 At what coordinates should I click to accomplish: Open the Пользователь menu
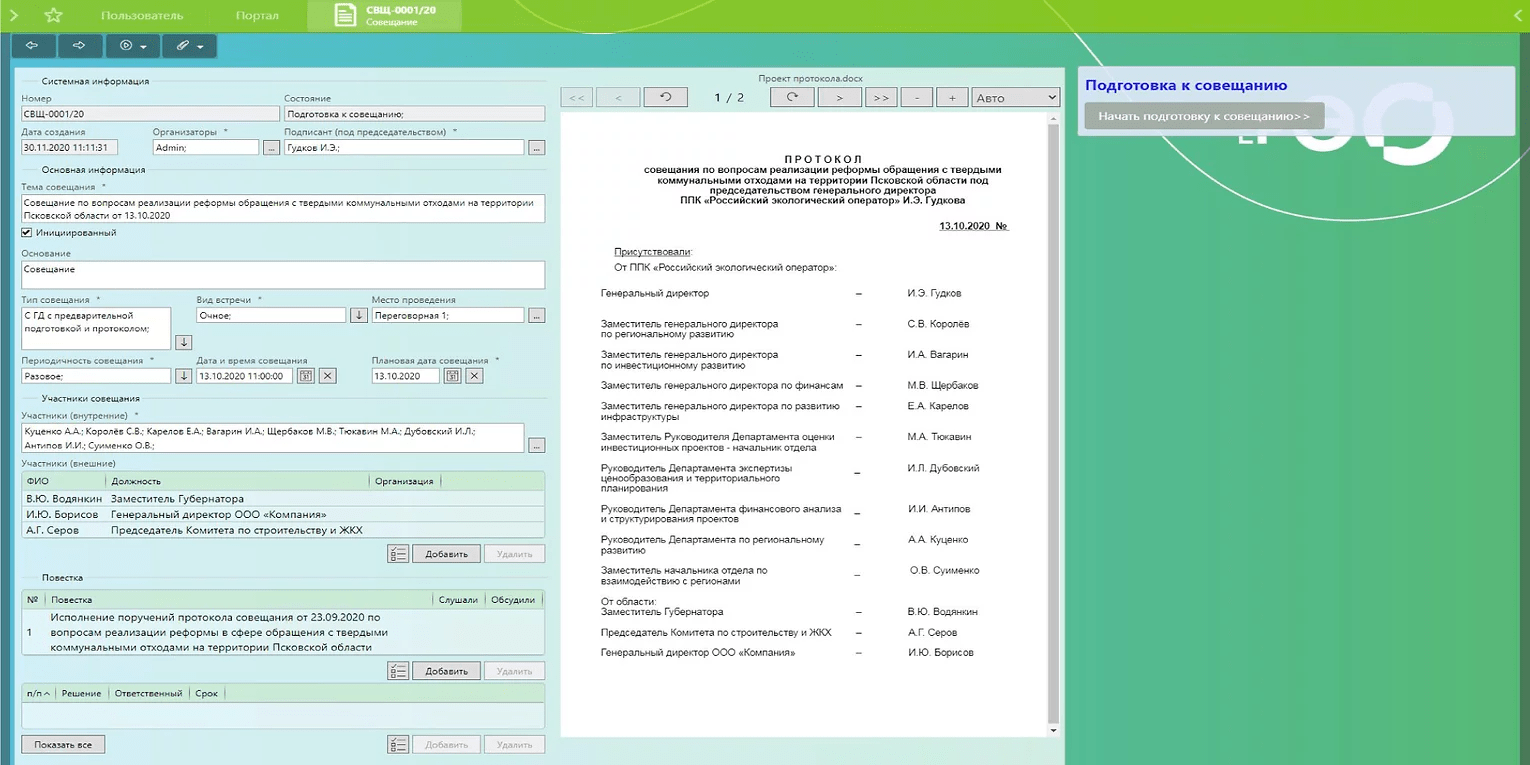[x=142, y=16]
